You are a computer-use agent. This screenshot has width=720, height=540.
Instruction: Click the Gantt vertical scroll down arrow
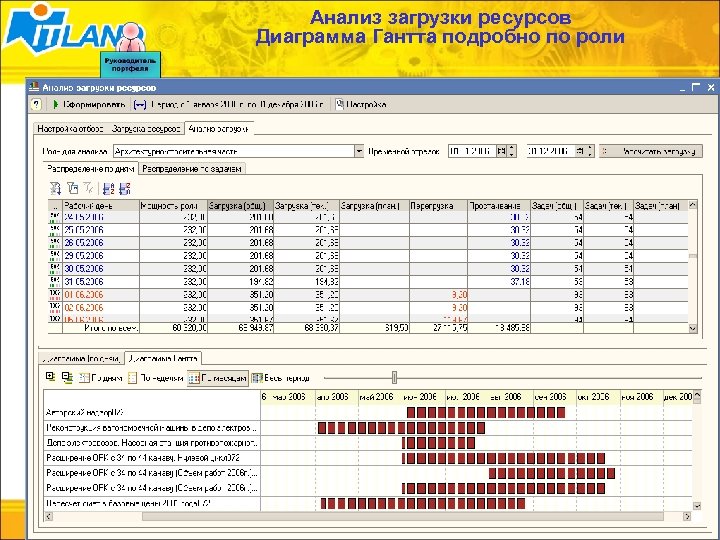click(697, 506)
